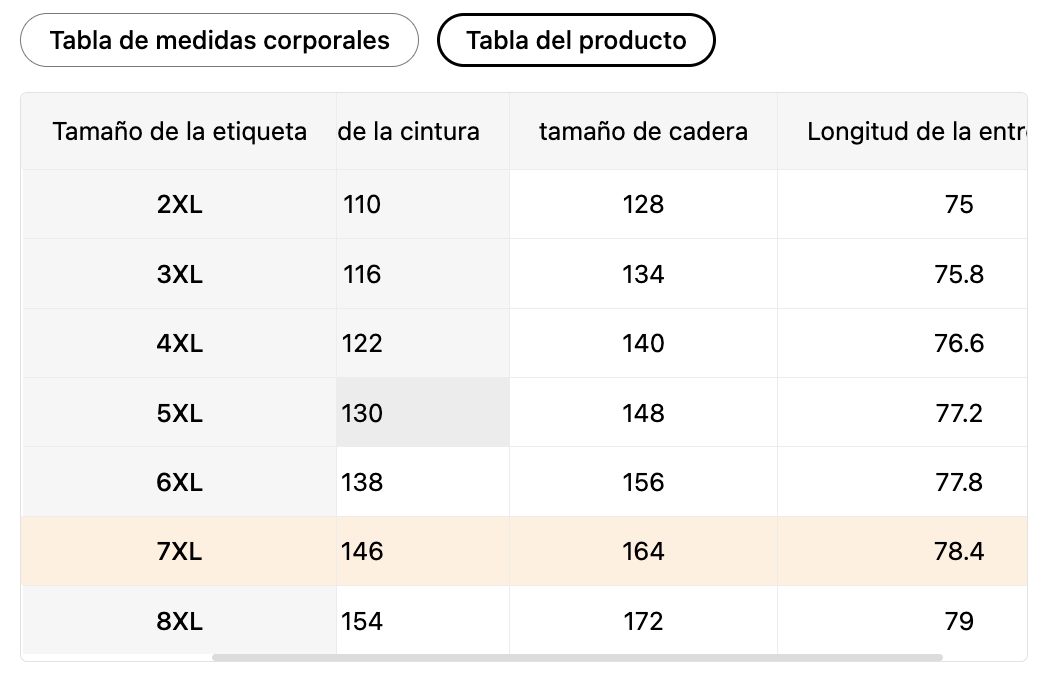Click inseam value 78.4 in 7XL row

[x=959, y=551]
